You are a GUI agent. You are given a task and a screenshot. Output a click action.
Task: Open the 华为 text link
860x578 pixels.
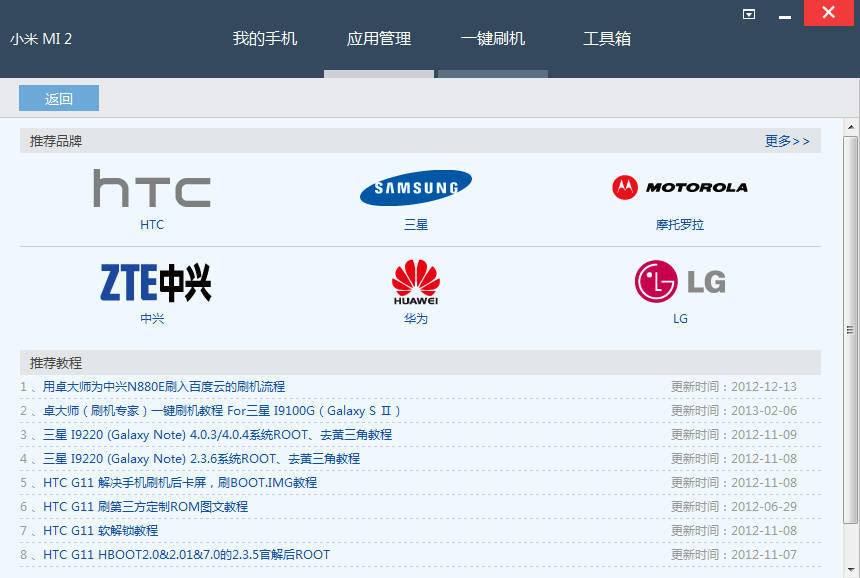(416, 319)
